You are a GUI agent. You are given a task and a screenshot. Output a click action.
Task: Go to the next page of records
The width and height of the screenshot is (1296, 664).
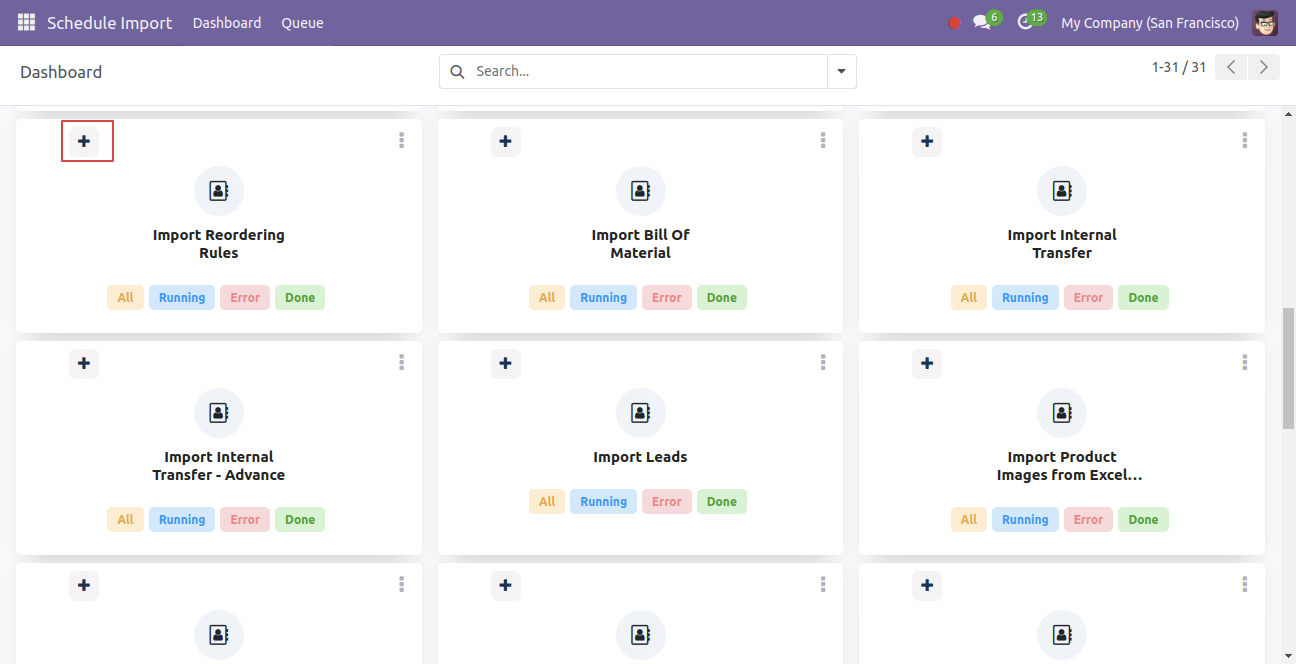point(1264,67)
